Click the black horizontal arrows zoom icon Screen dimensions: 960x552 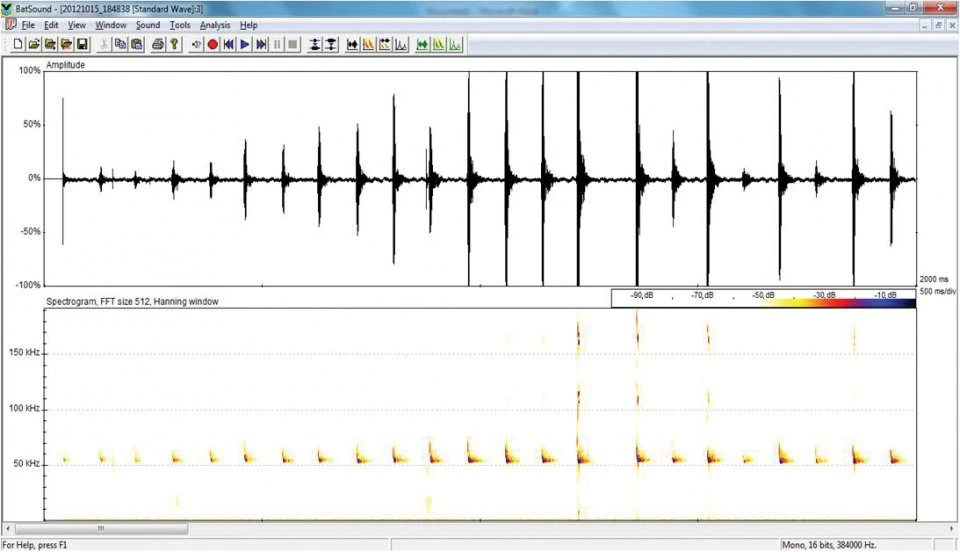[352, 44]
